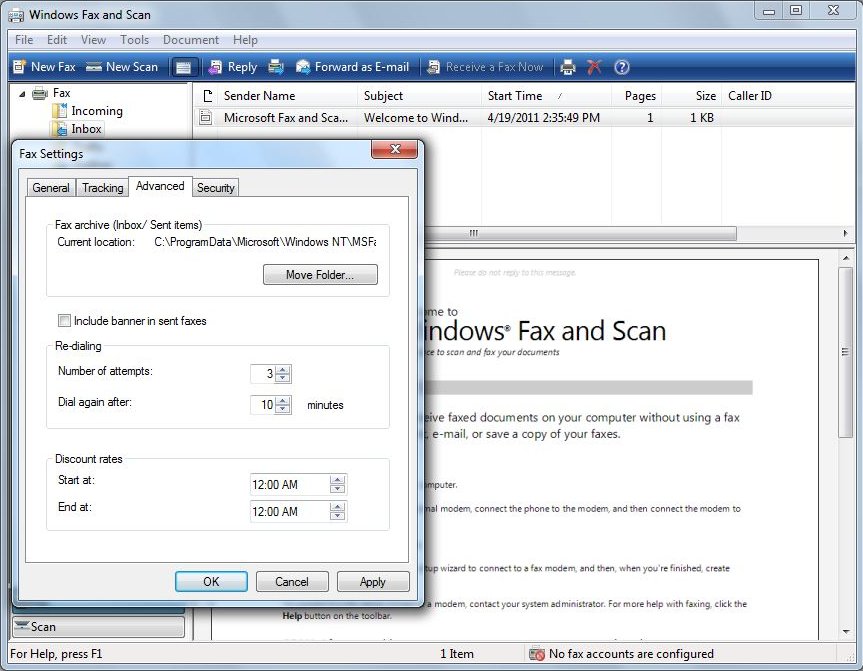Click scroll-down arrow in preview pane
Screen dimensions: 863x671
(845, 631)
